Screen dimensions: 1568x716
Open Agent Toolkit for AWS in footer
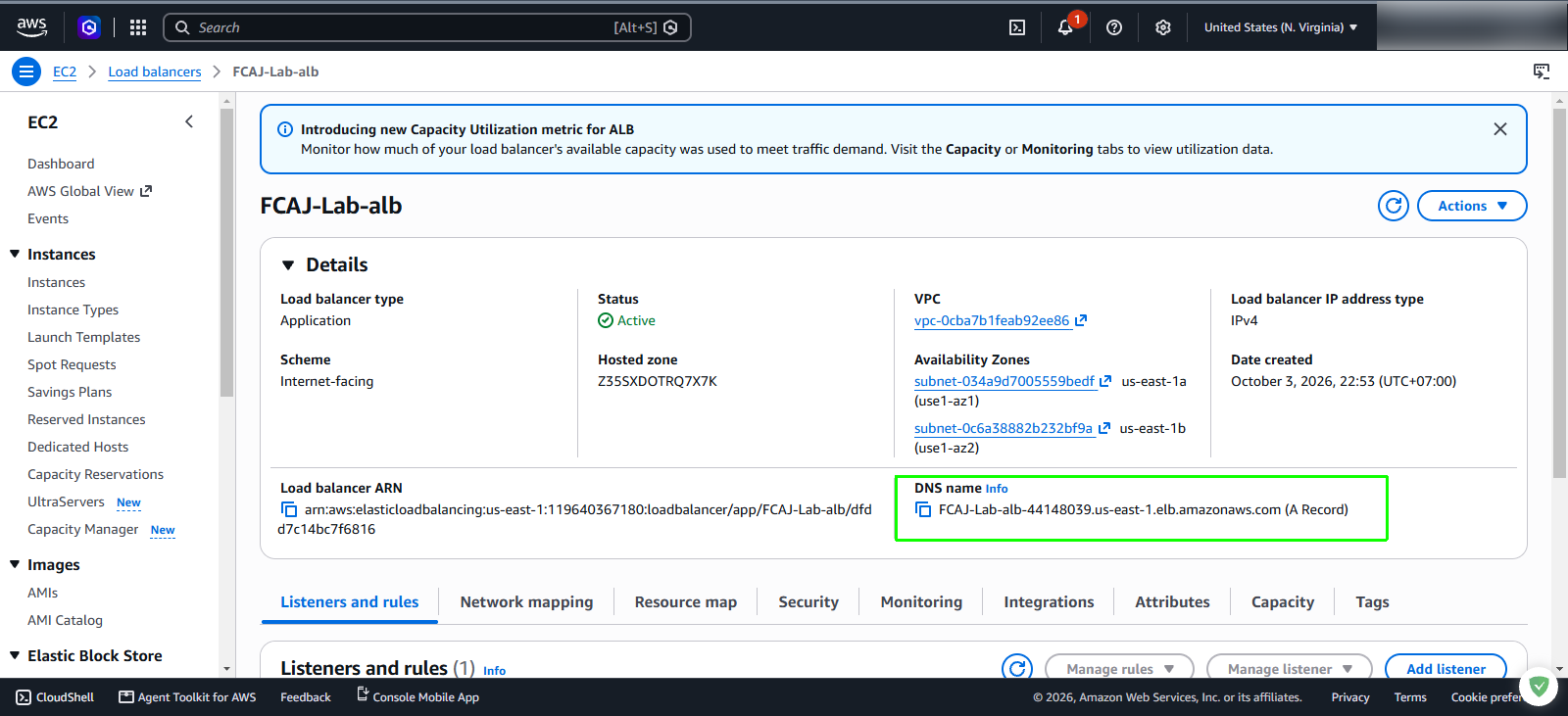coord(187,697)
